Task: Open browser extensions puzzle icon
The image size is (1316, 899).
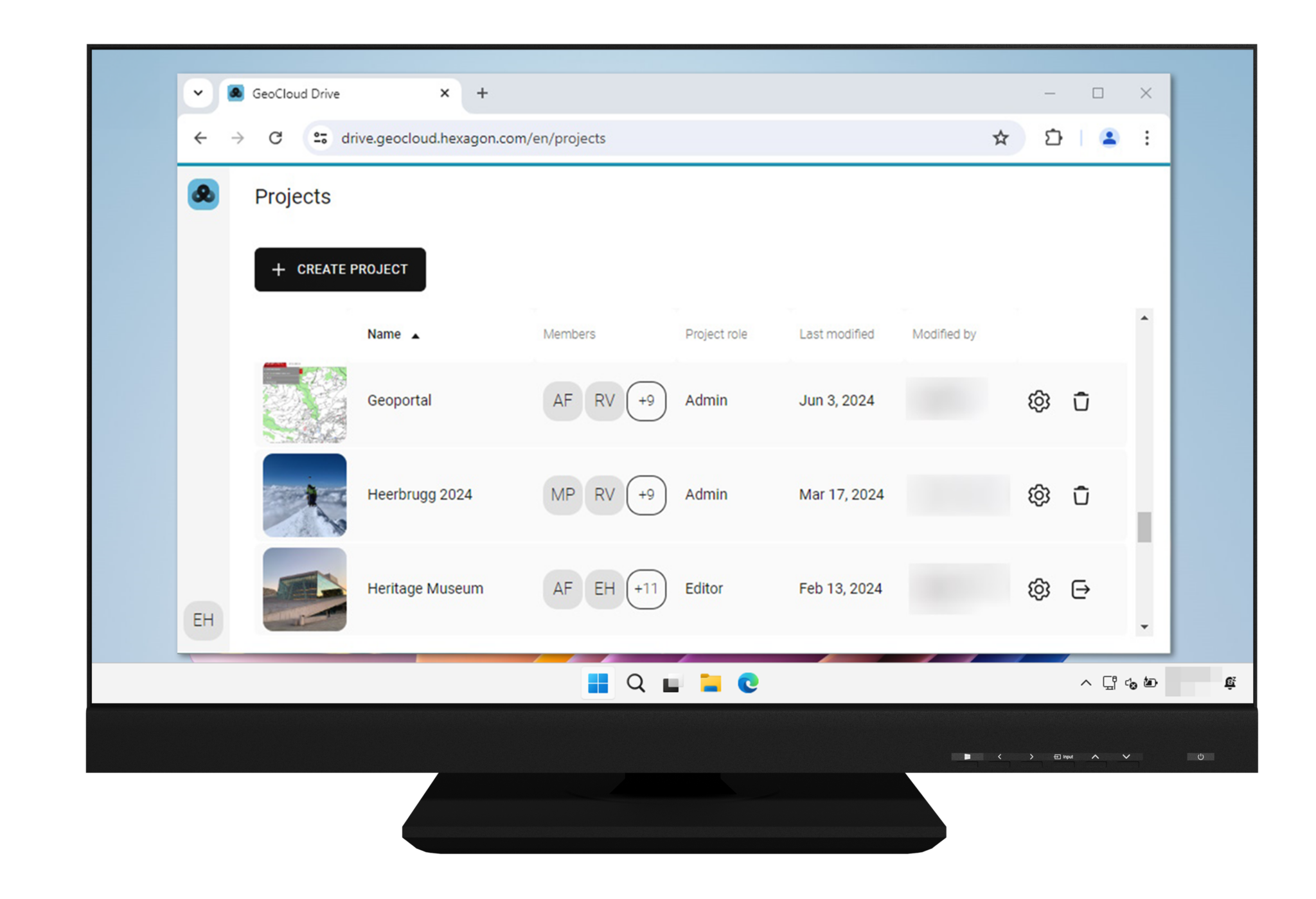Action: click(x=1053, y=138)
